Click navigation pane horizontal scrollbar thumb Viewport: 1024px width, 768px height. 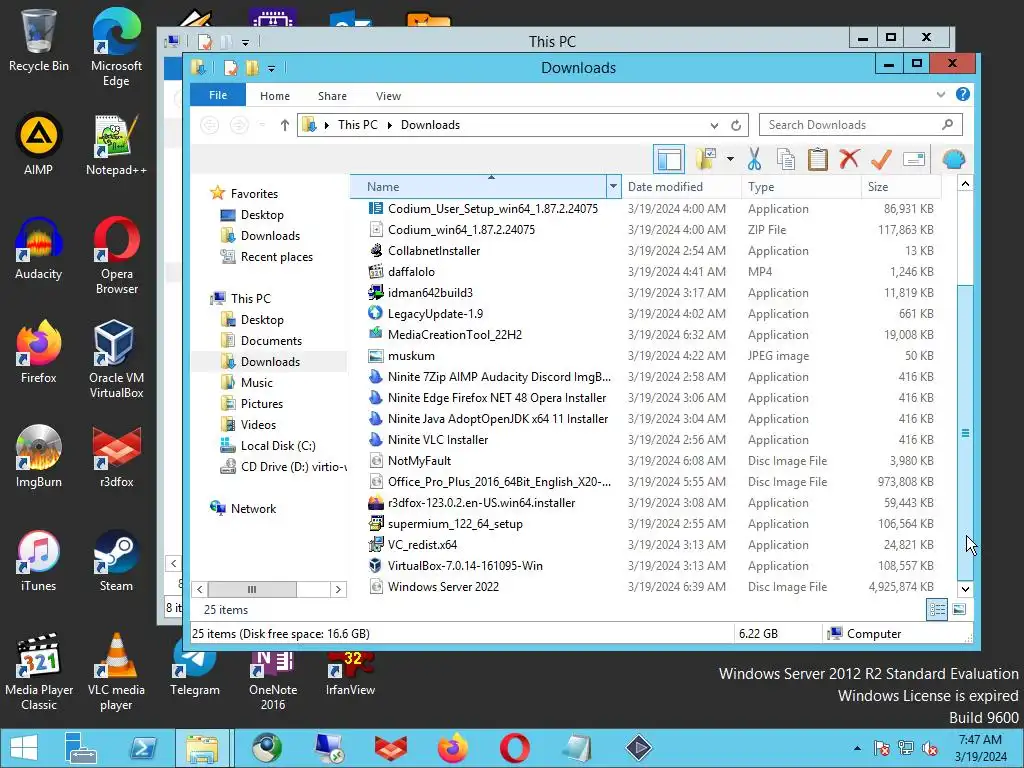pyautogui.click(x=252, y=590)
